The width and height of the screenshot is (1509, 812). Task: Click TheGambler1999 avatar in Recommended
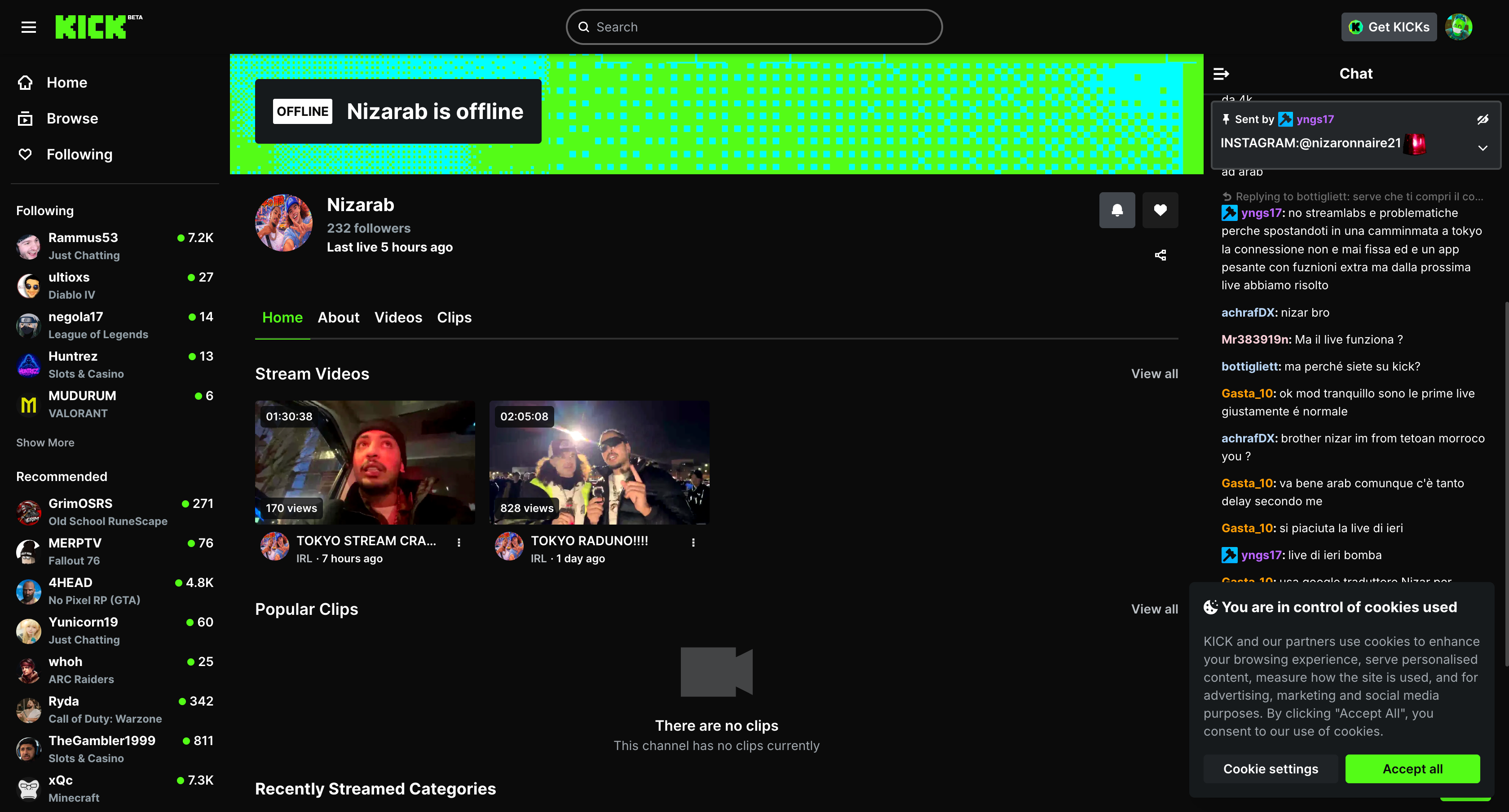pyautogui.click(x=28, y=749)
